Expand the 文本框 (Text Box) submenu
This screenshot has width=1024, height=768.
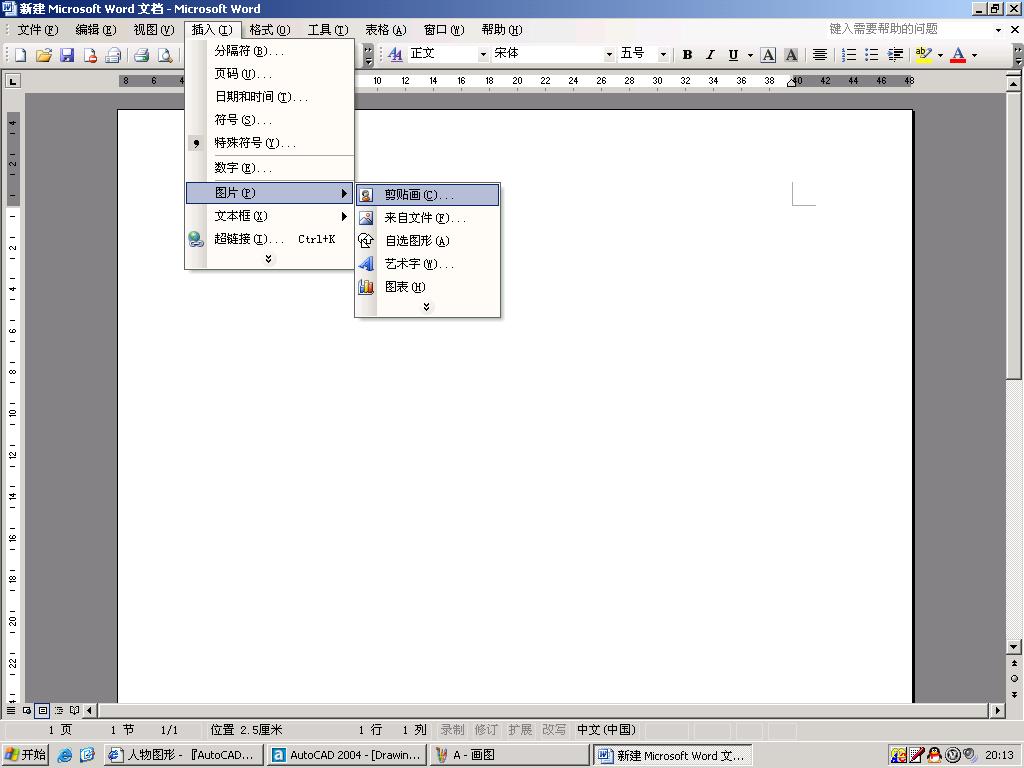pyautogui.click(x=270, y=216)
